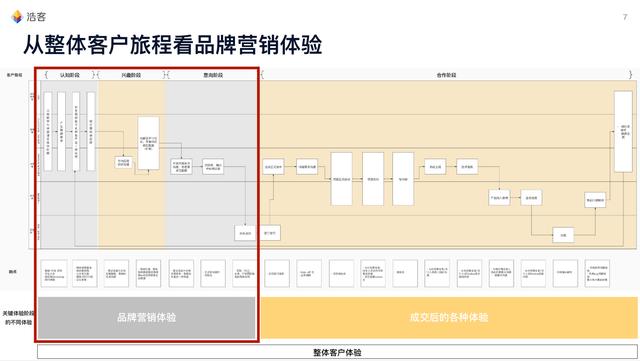This screenshot has width=640, height=361.
Task: Select the last touchpoint card in 触点 row
Action: (x=597, y=273)
